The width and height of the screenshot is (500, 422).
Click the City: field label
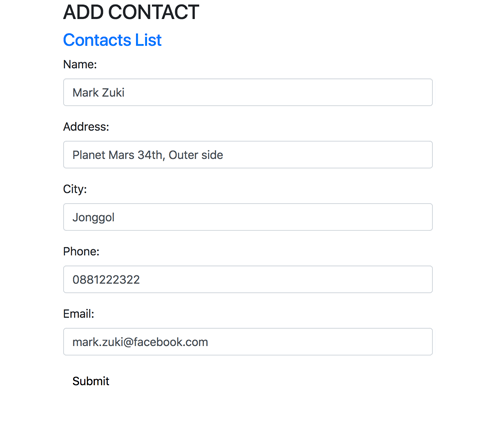[75, 189]
